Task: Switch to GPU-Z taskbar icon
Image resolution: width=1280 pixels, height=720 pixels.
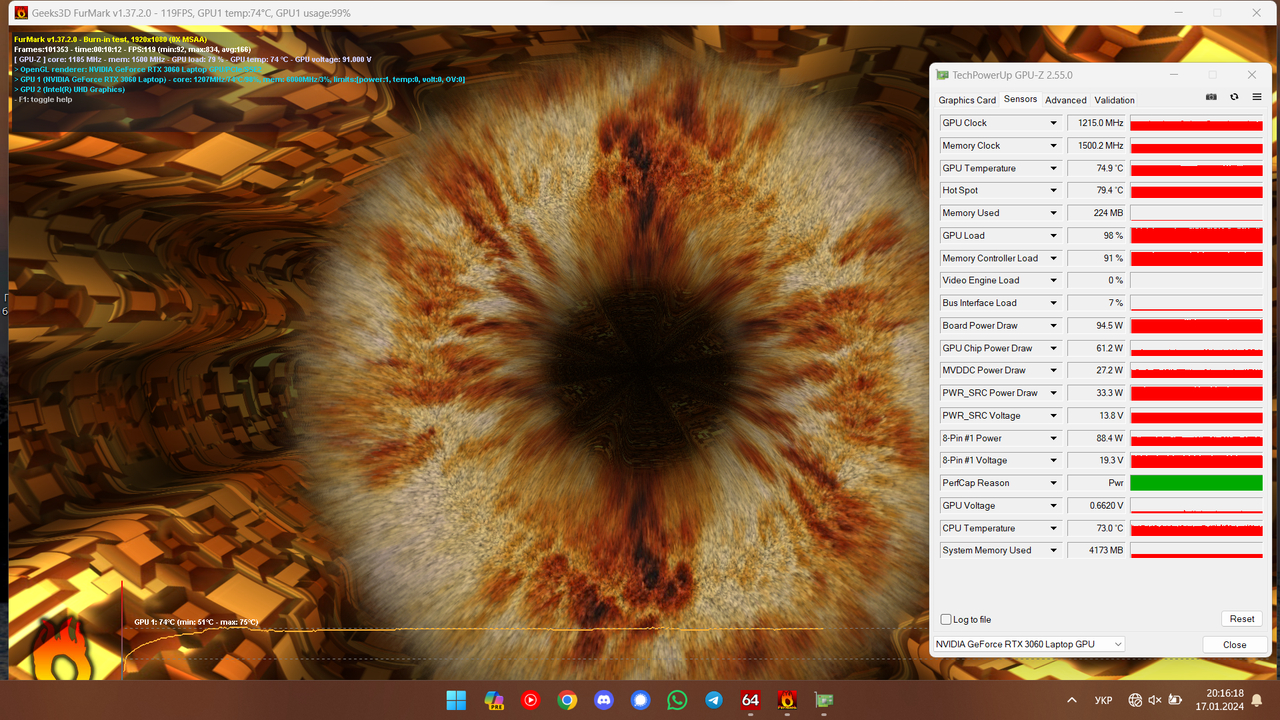Action: (824, 700)
